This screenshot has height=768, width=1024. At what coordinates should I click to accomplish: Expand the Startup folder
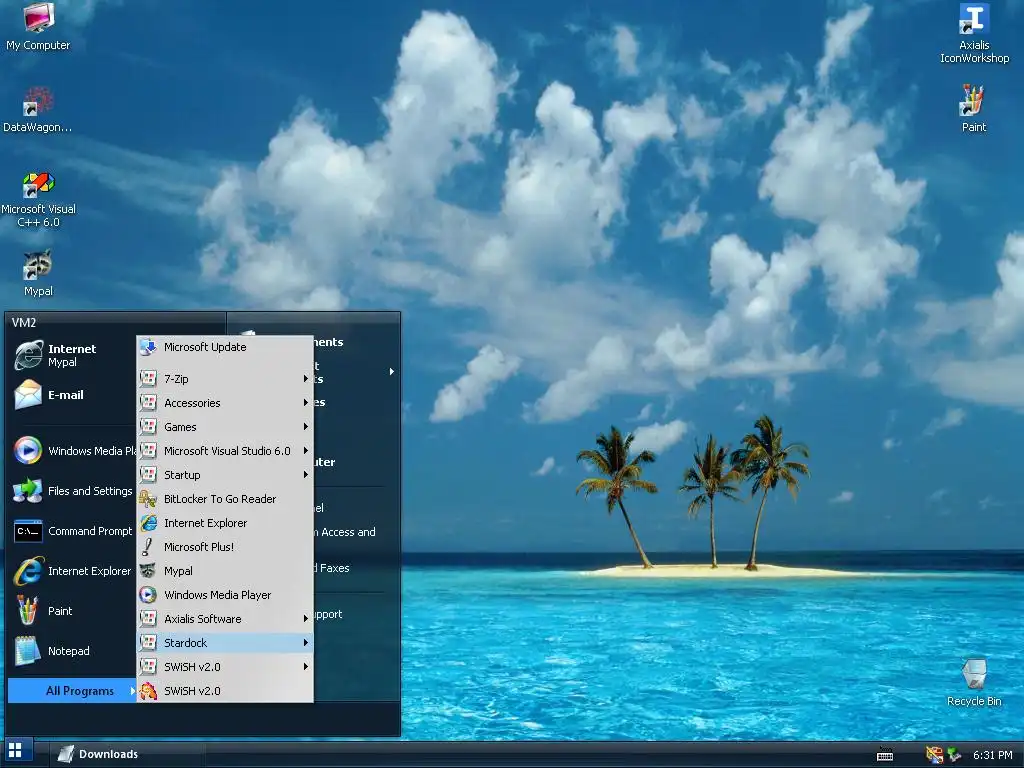225,475
